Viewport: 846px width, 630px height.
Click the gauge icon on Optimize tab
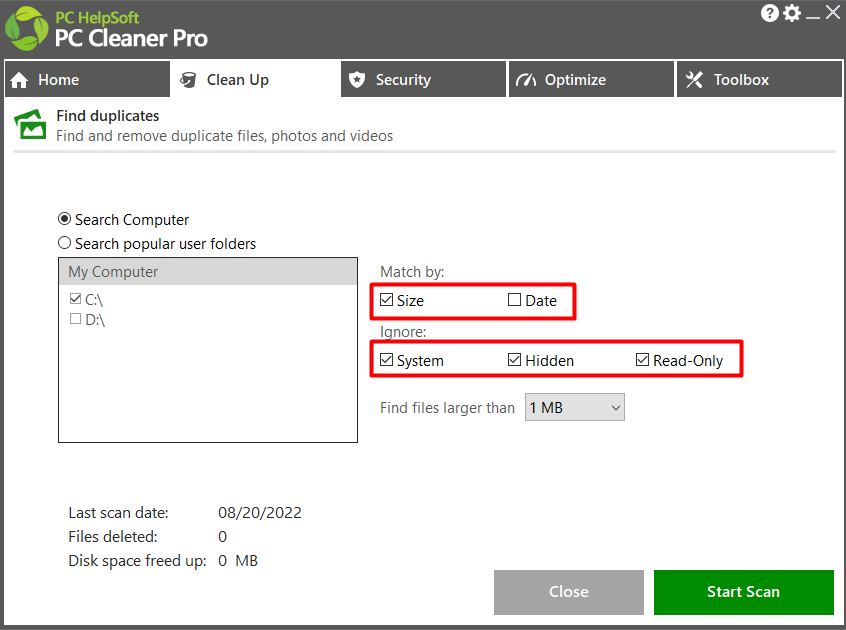point(526,80)
